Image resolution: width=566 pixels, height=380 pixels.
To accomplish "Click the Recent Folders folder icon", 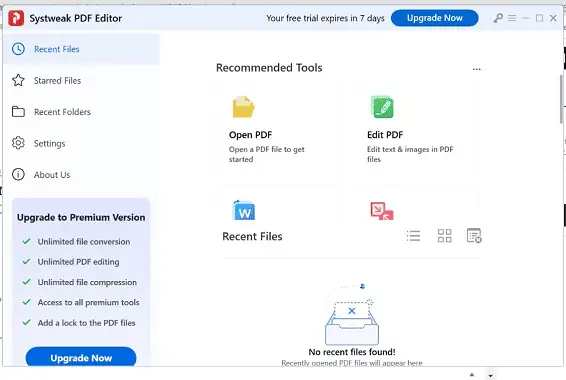I will [18, 112].
